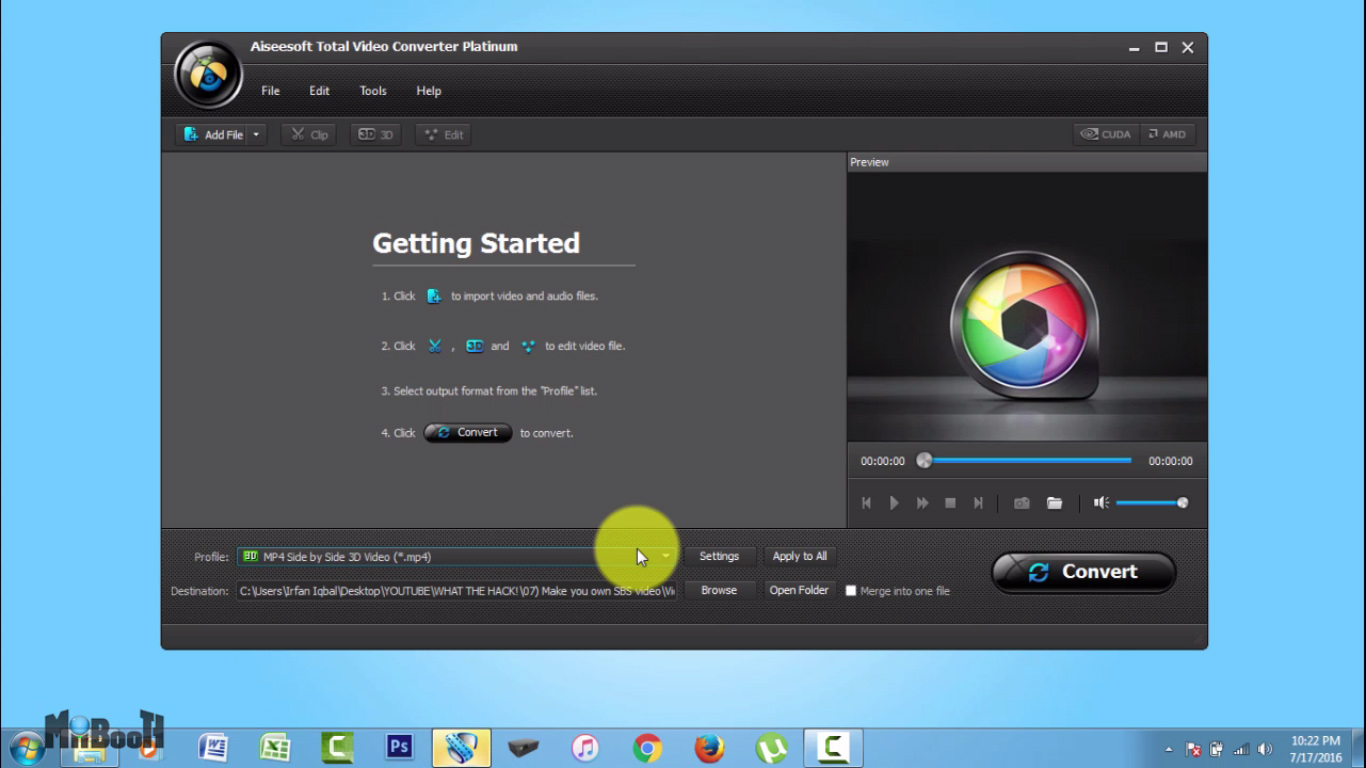Launch Excel from the taskbar

(275, 748)
